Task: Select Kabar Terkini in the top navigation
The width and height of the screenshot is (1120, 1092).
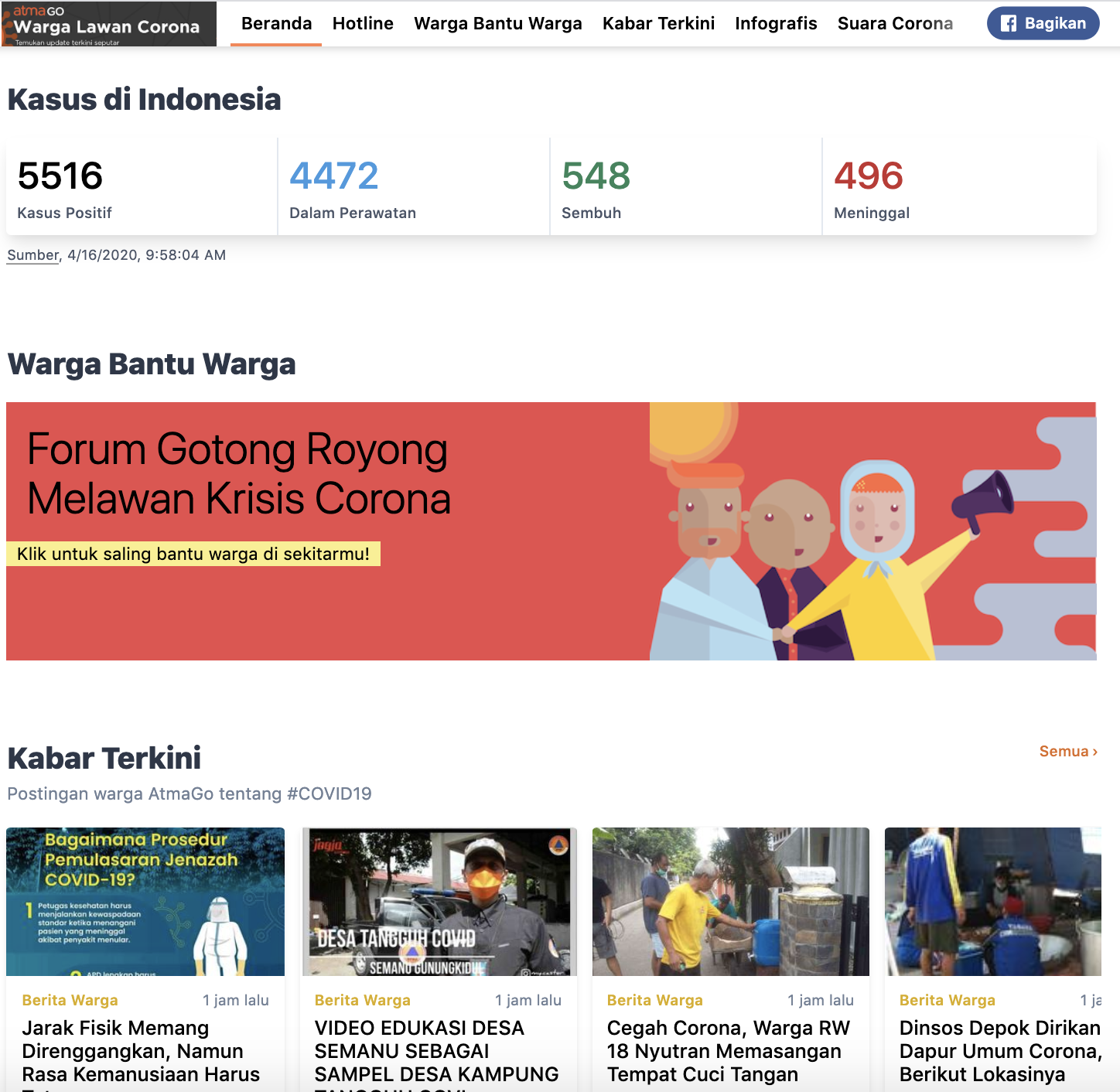Action: coord(659,23)
